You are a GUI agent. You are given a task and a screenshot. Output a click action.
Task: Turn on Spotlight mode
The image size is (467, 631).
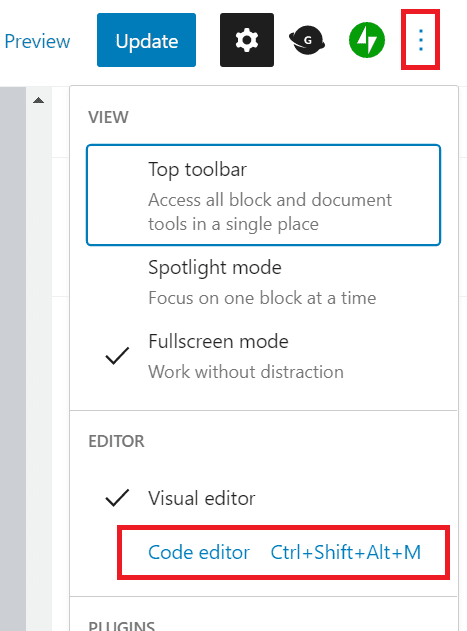click(x=264, y=283)
